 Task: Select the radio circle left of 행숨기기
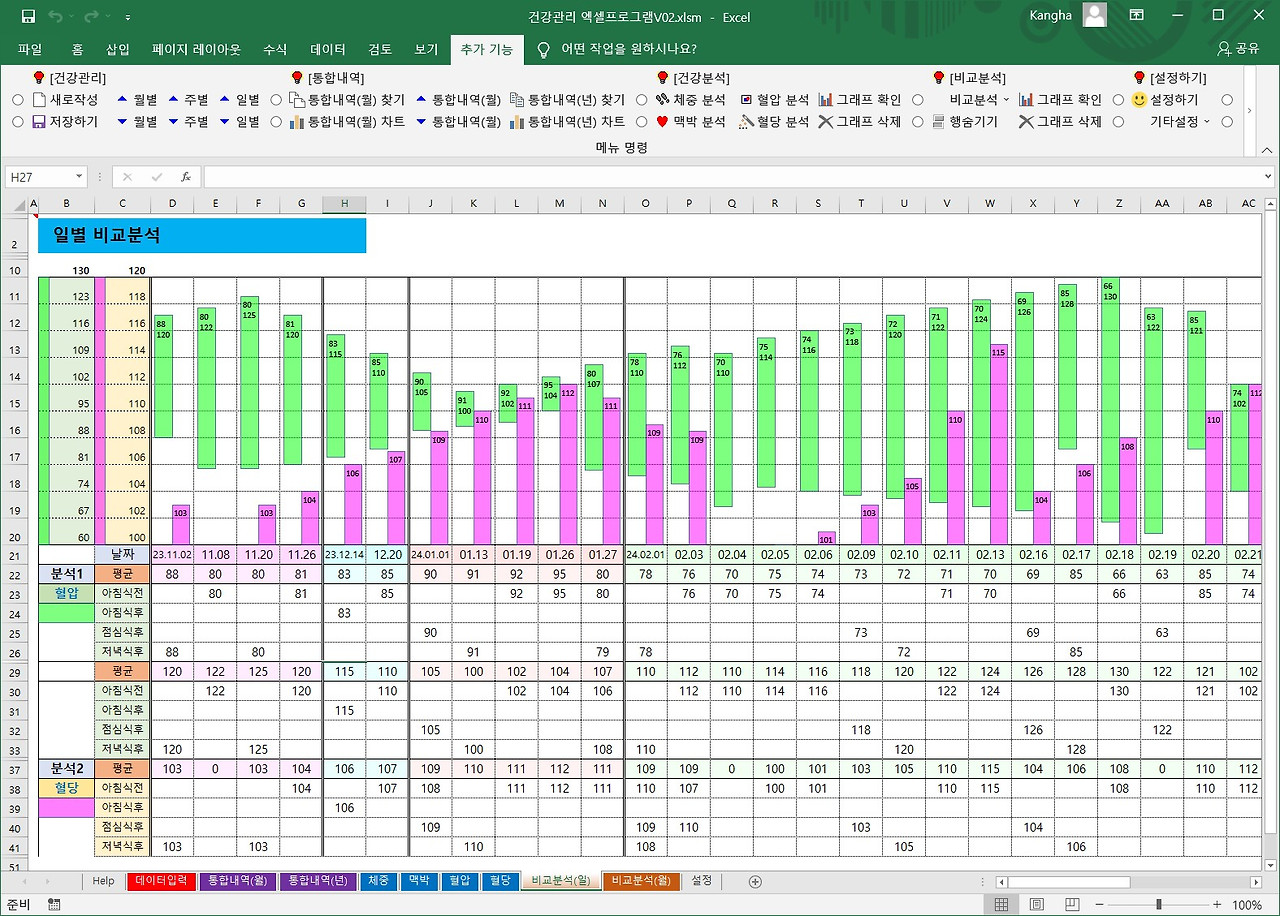pos(918,122)
